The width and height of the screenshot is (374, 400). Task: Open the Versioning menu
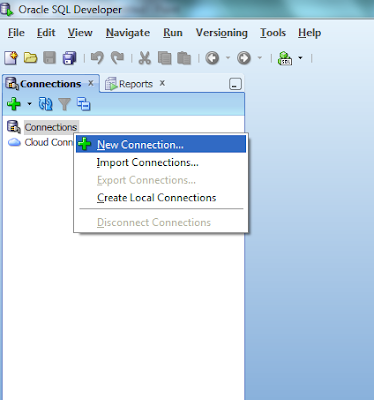pos(222,33)
